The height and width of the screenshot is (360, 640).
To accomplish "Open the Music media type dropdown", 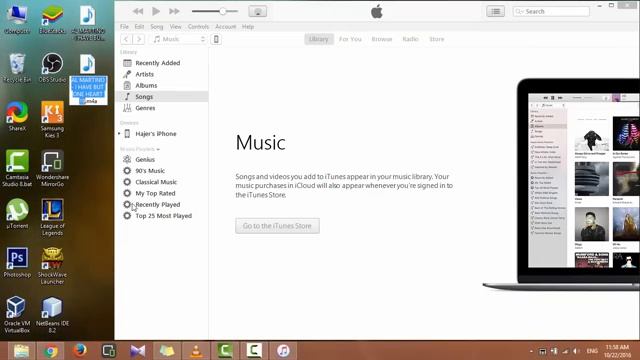I will point(179,39).
